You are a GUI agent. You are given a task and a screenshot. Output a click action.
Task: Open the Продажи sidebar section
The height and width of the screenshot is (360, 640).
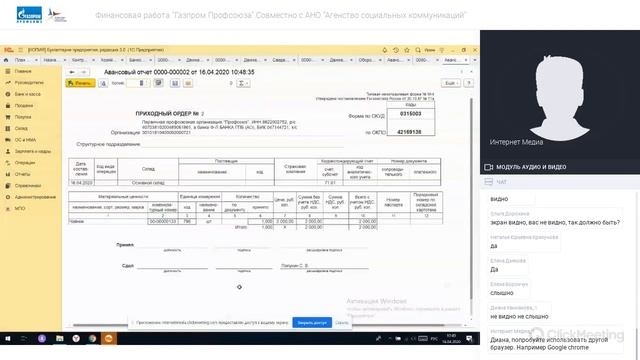(24, 106)
